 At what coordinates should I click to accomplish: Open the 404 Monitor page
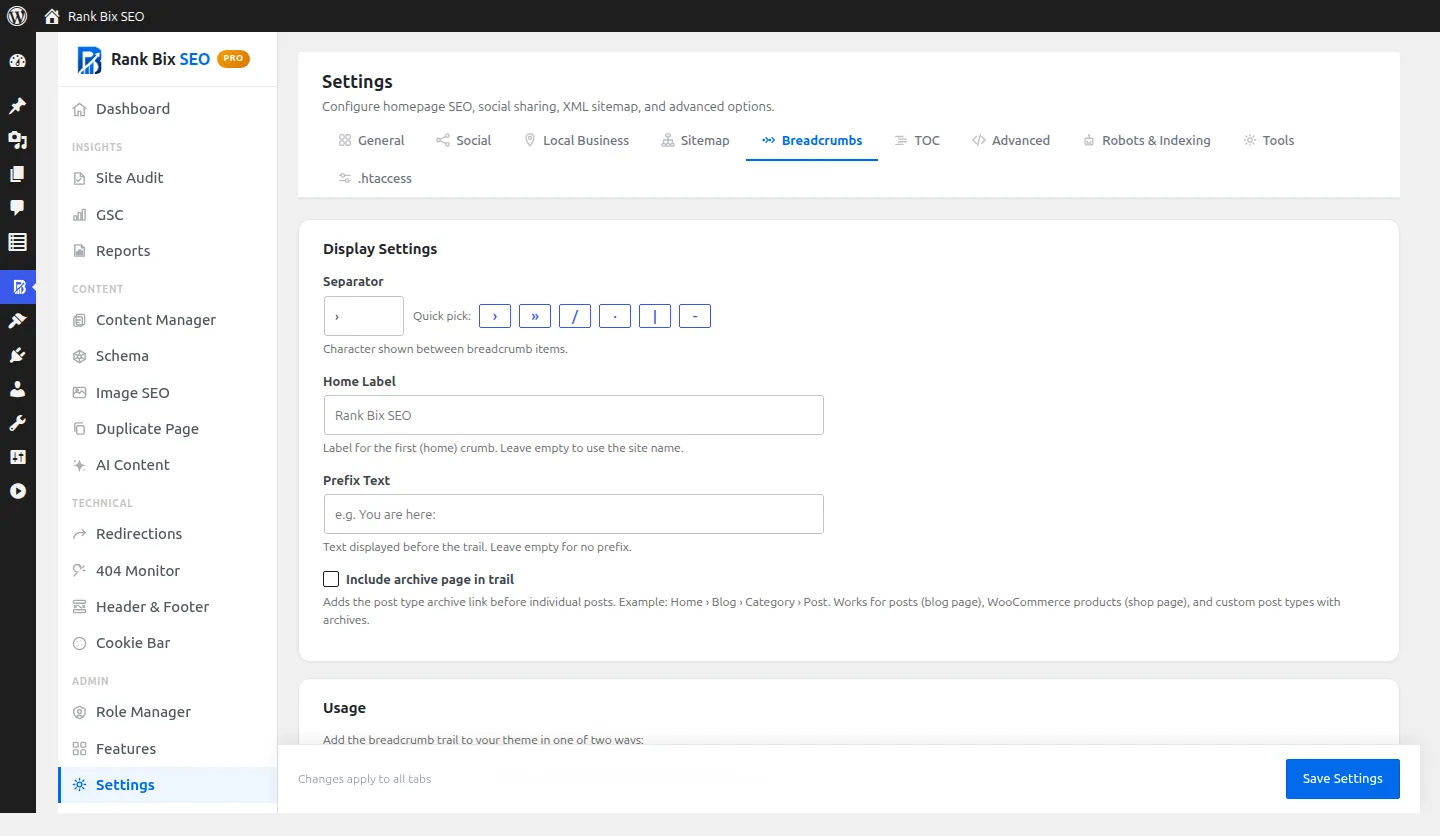click(x=167, y=571)
